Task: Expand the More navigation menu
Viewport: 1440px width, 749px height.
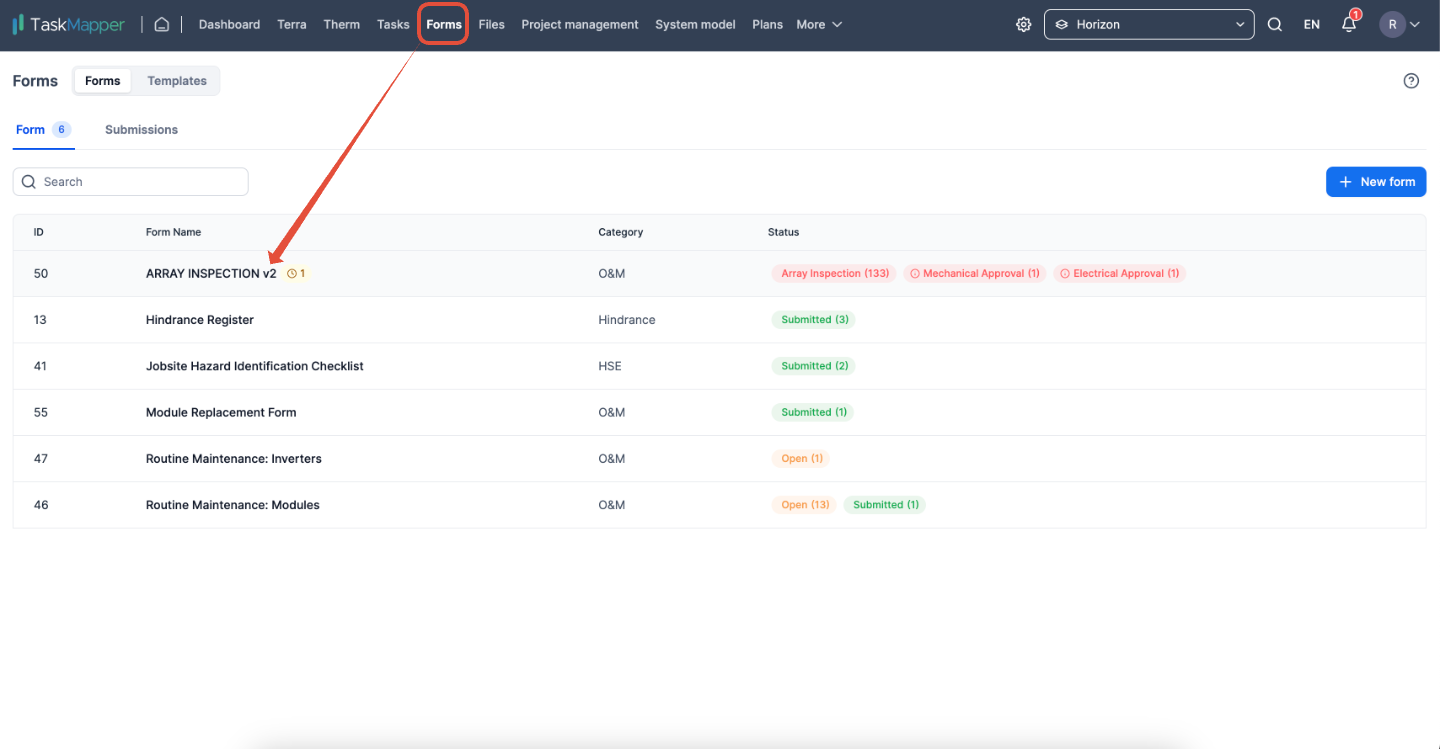Action: click(x=819, y=25)
